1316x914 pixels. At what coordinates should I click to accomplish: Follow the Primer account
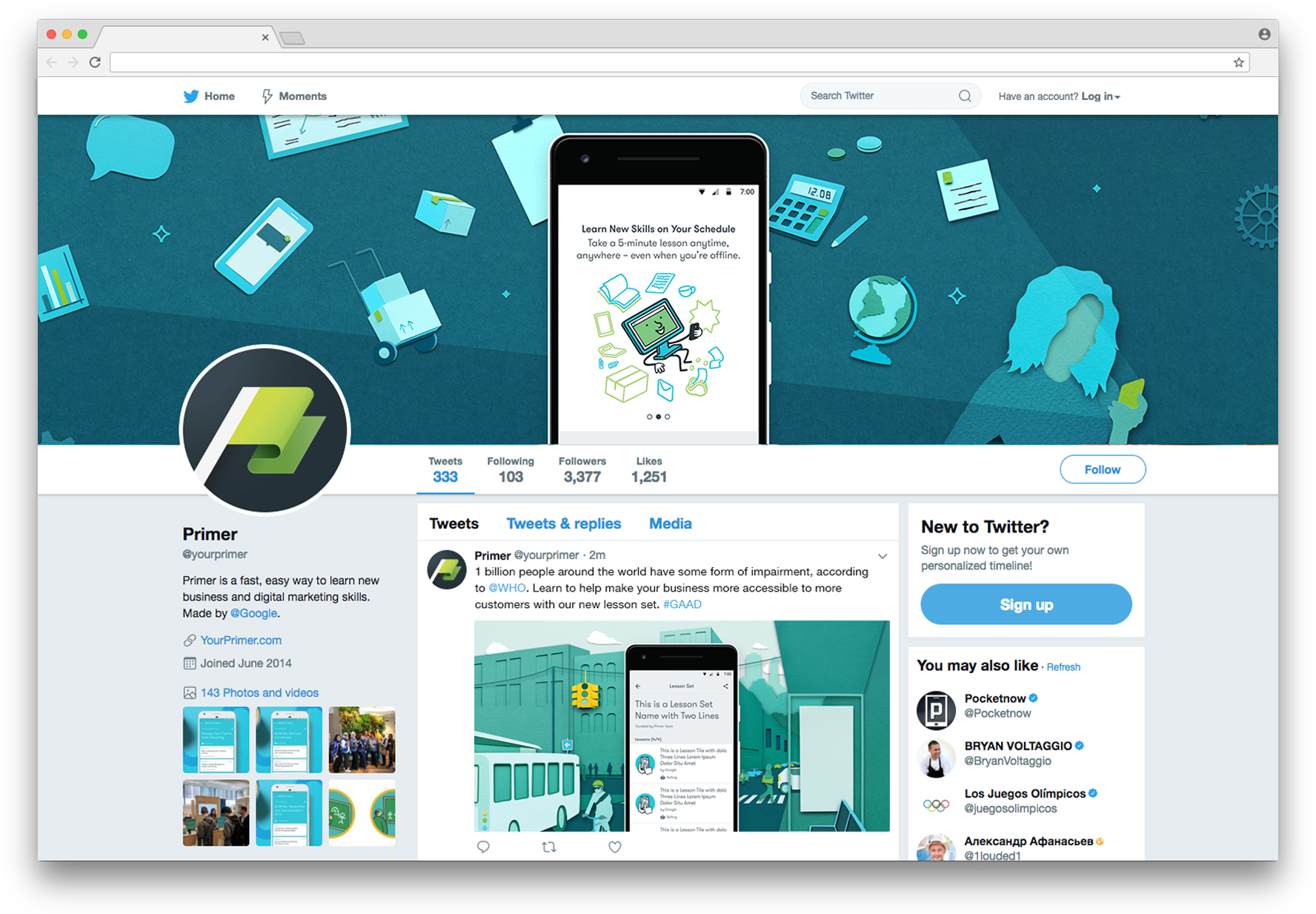[x=1102, y=469]
